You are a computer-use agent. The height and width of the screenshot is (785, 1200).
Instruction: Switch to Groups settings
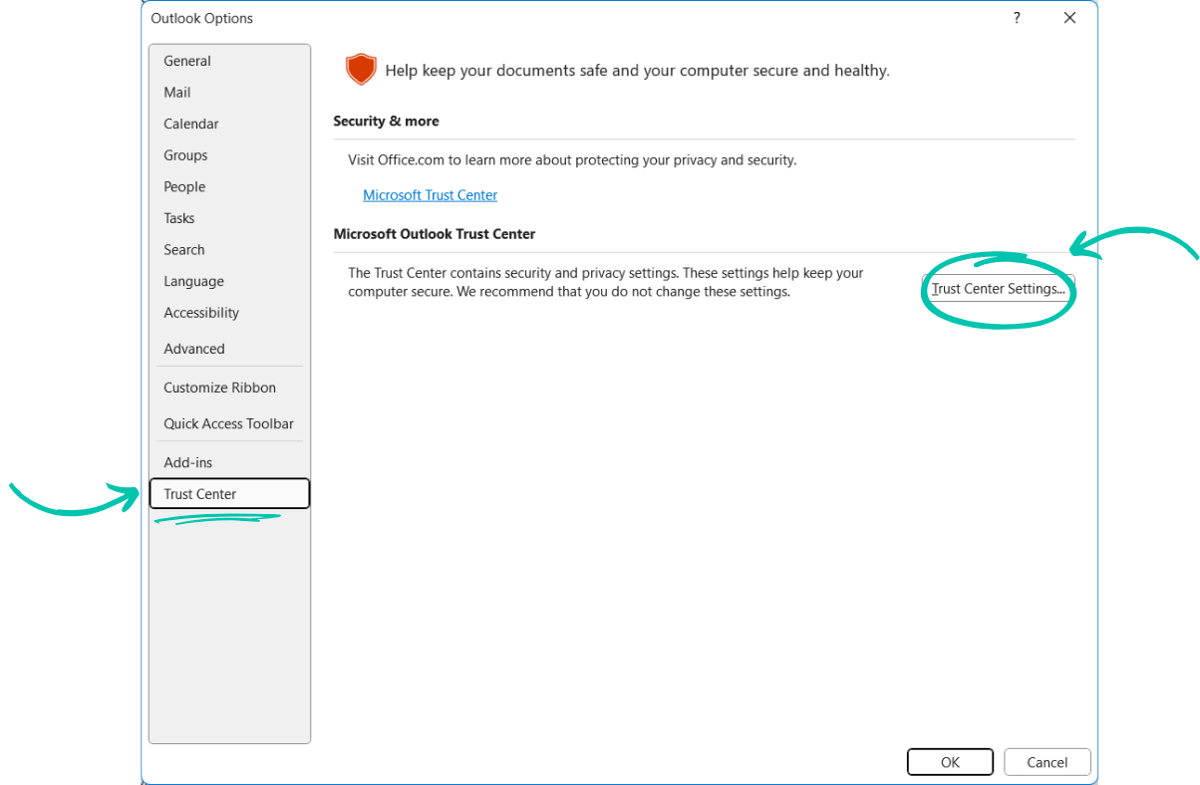pyautogui.click(x=185, y=155)
